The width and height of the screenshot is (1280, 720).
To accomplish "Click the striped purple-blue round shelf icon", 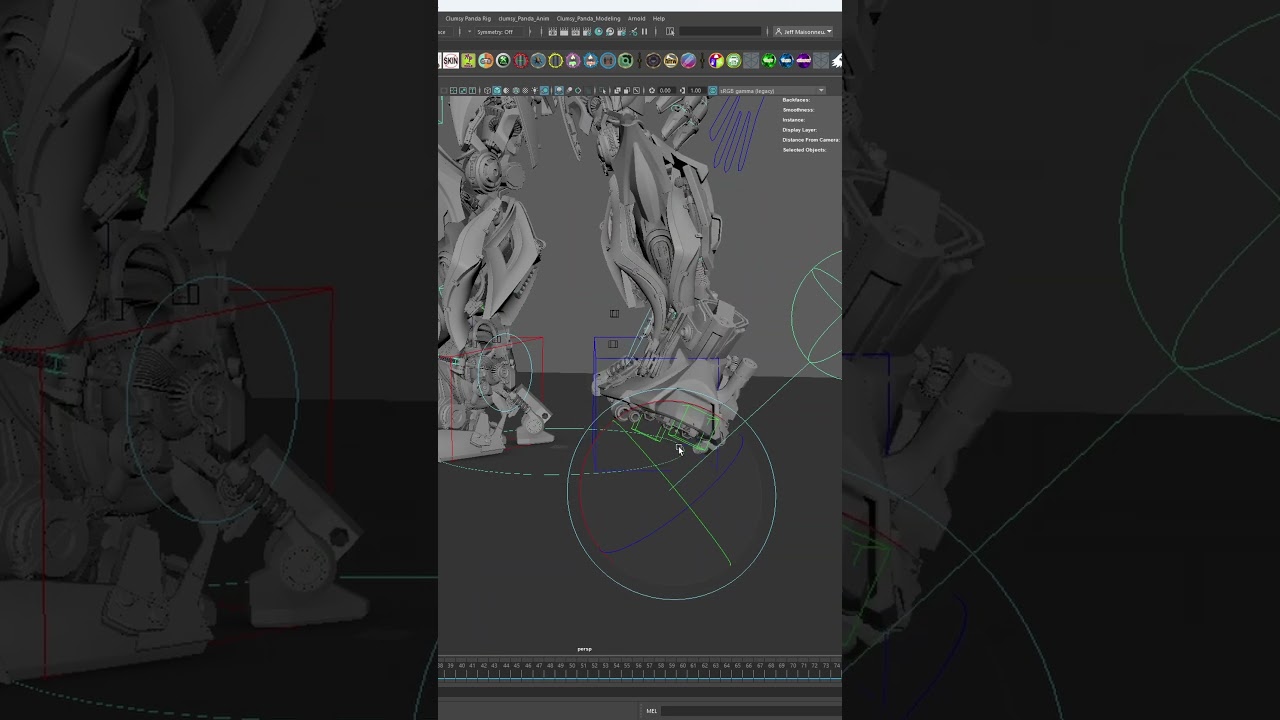I will tap(688, 61).
